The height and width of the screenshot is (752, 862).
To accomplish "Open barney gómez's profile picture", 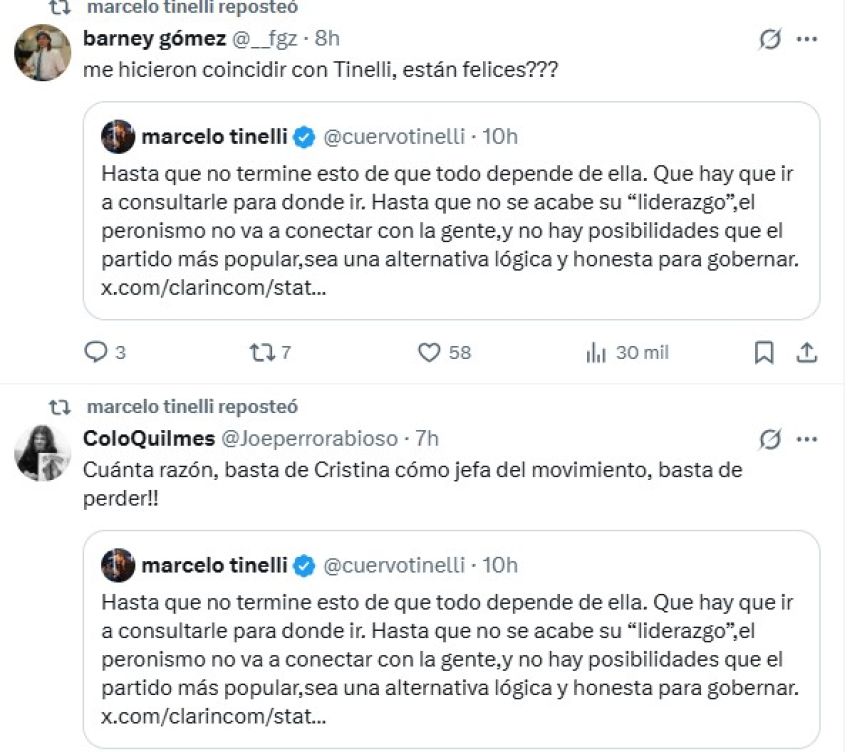I will (x=42, y=53).
